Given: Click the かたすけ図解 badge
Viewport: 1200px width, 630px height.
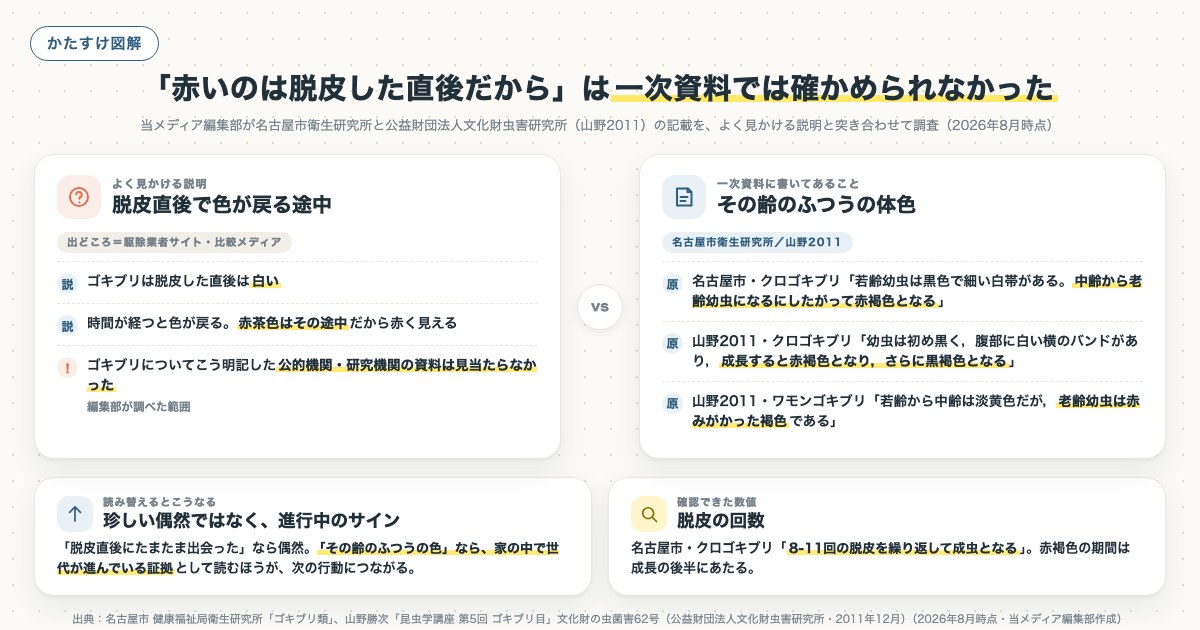Looking at the screenshot, I should pos(94,44).
